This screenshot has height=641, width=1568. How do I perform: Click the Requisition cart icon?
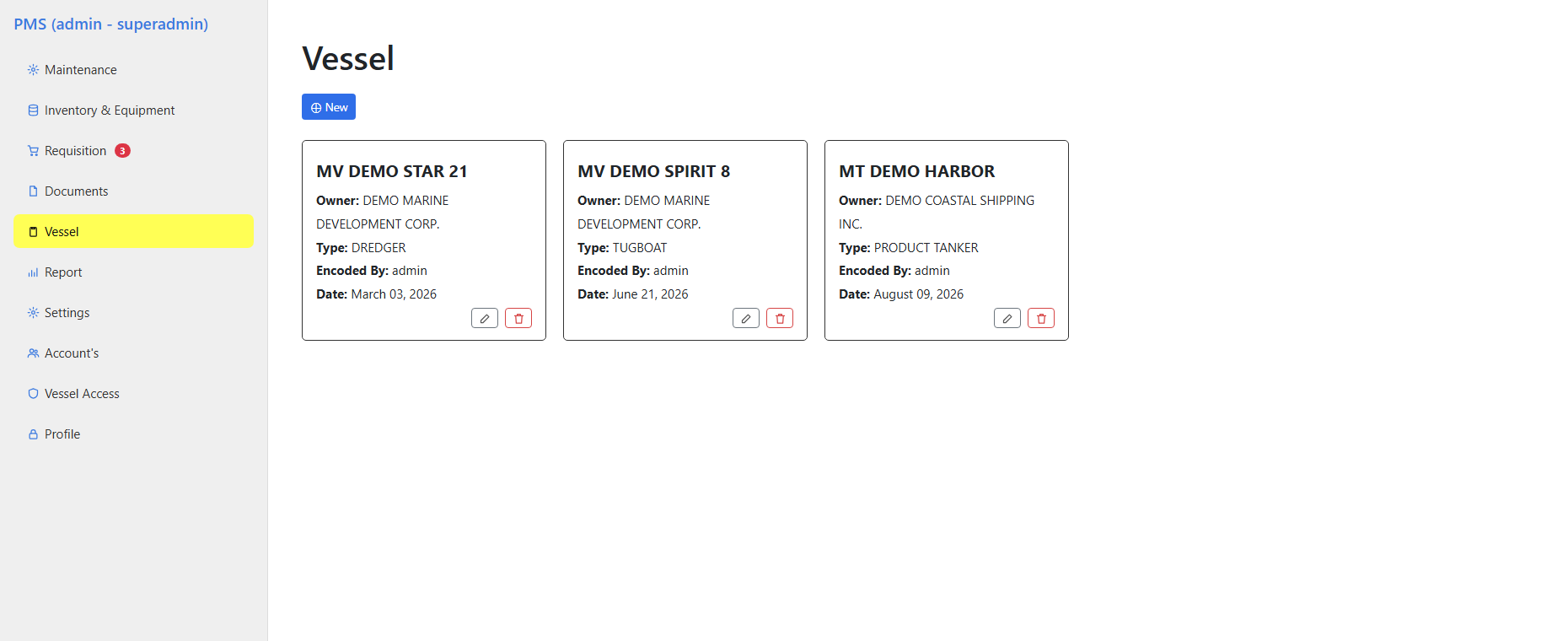point(33,151)
